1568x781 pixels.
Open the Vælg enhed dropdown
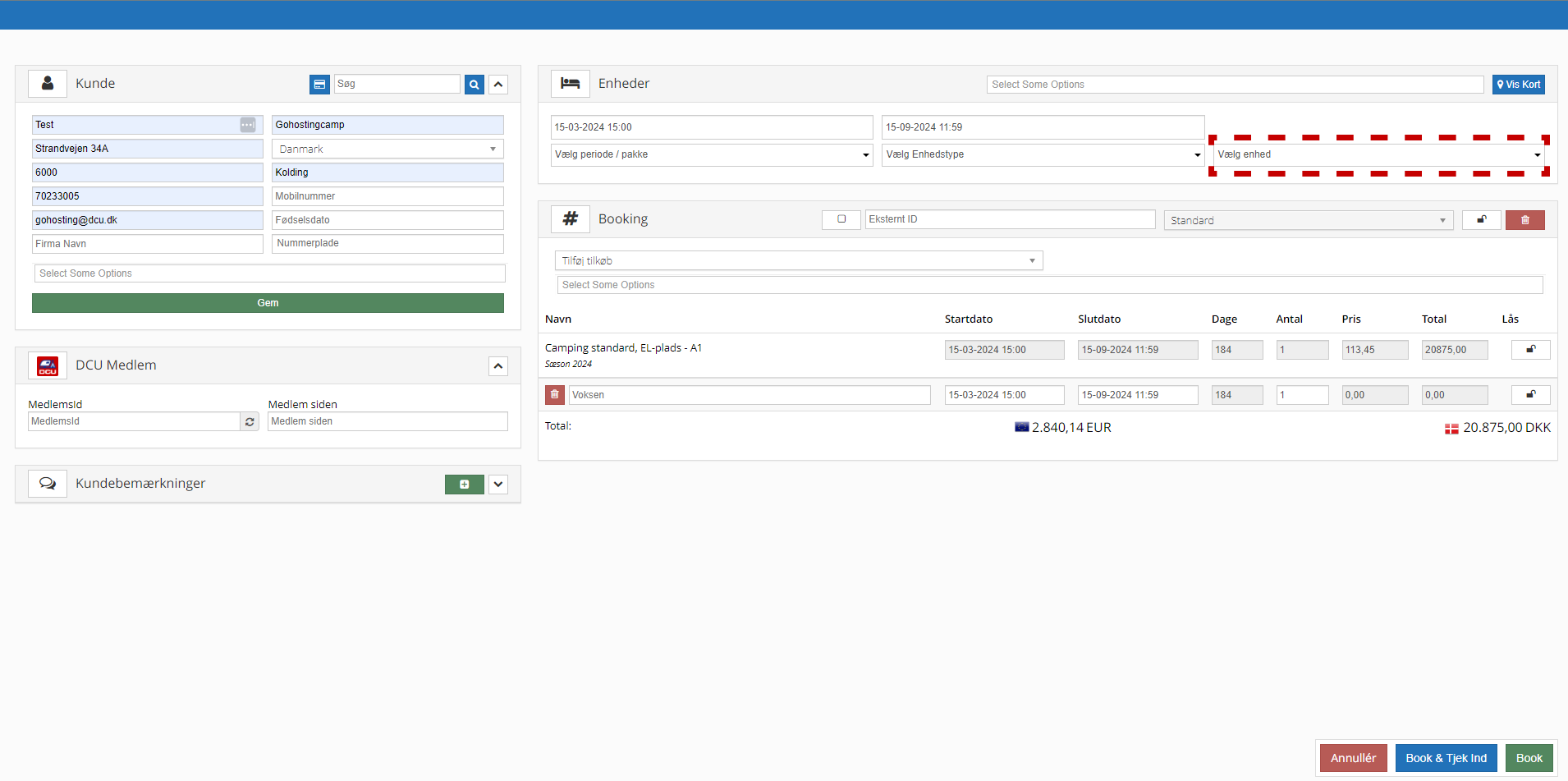pyautogui.click(x=1378, y=154)
